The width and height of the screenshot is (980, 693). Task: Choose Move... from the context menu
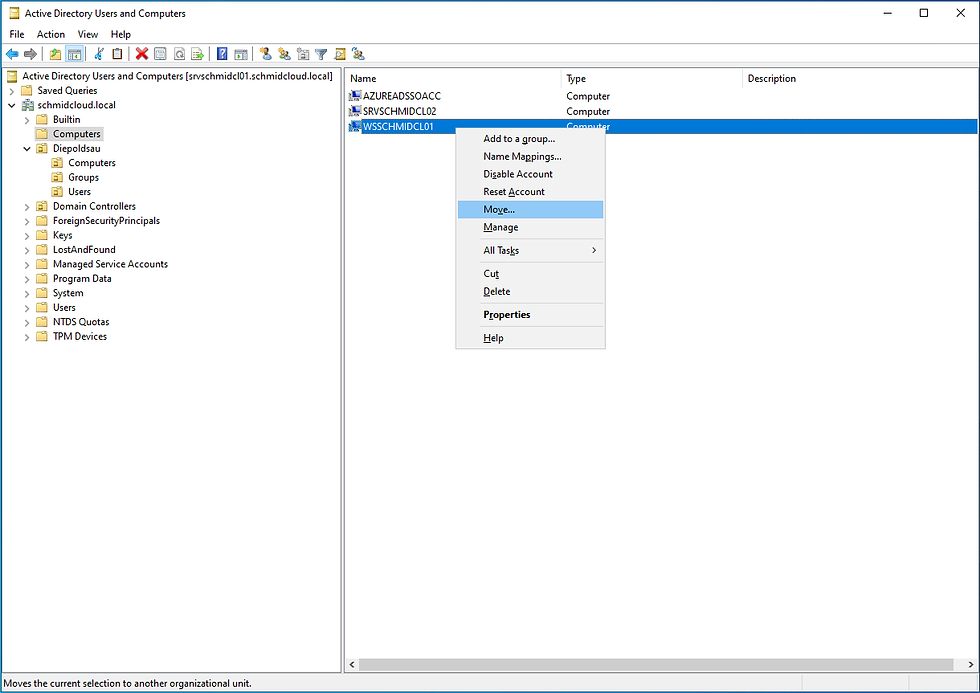click(x=531, y=210)
